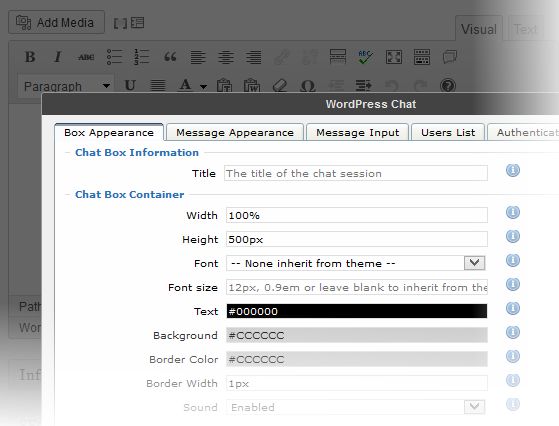Screen dimensions: 559x426
Task: Click the info icon next to Width
Action: (513, 212)
